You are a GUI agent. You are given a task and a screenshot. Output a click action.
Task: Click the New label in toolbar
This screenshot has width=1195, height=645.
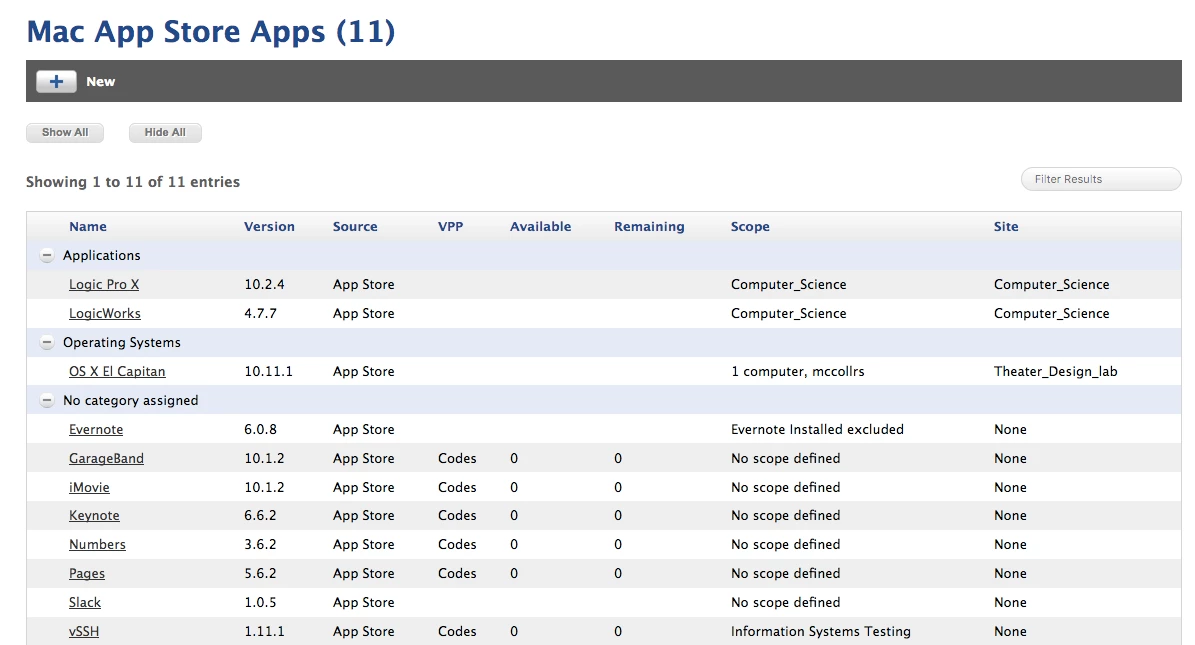coord(101,82)
